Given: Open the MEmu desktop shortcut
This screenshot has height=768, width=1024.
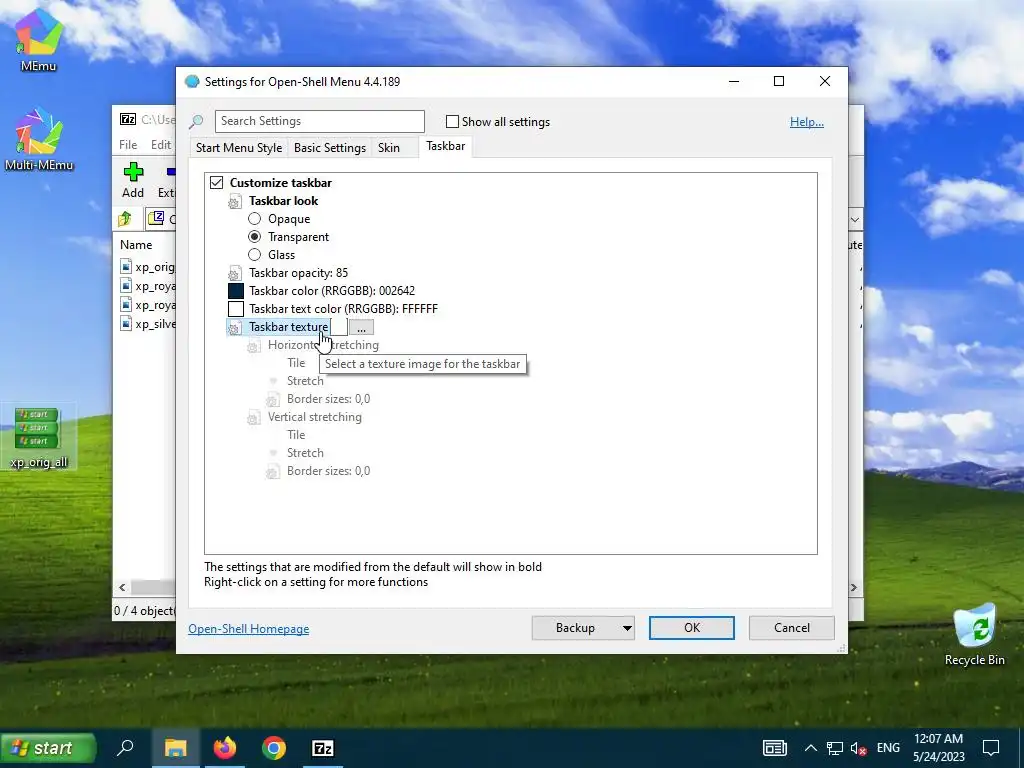Looking at the screenshot, I should (39, 39).
